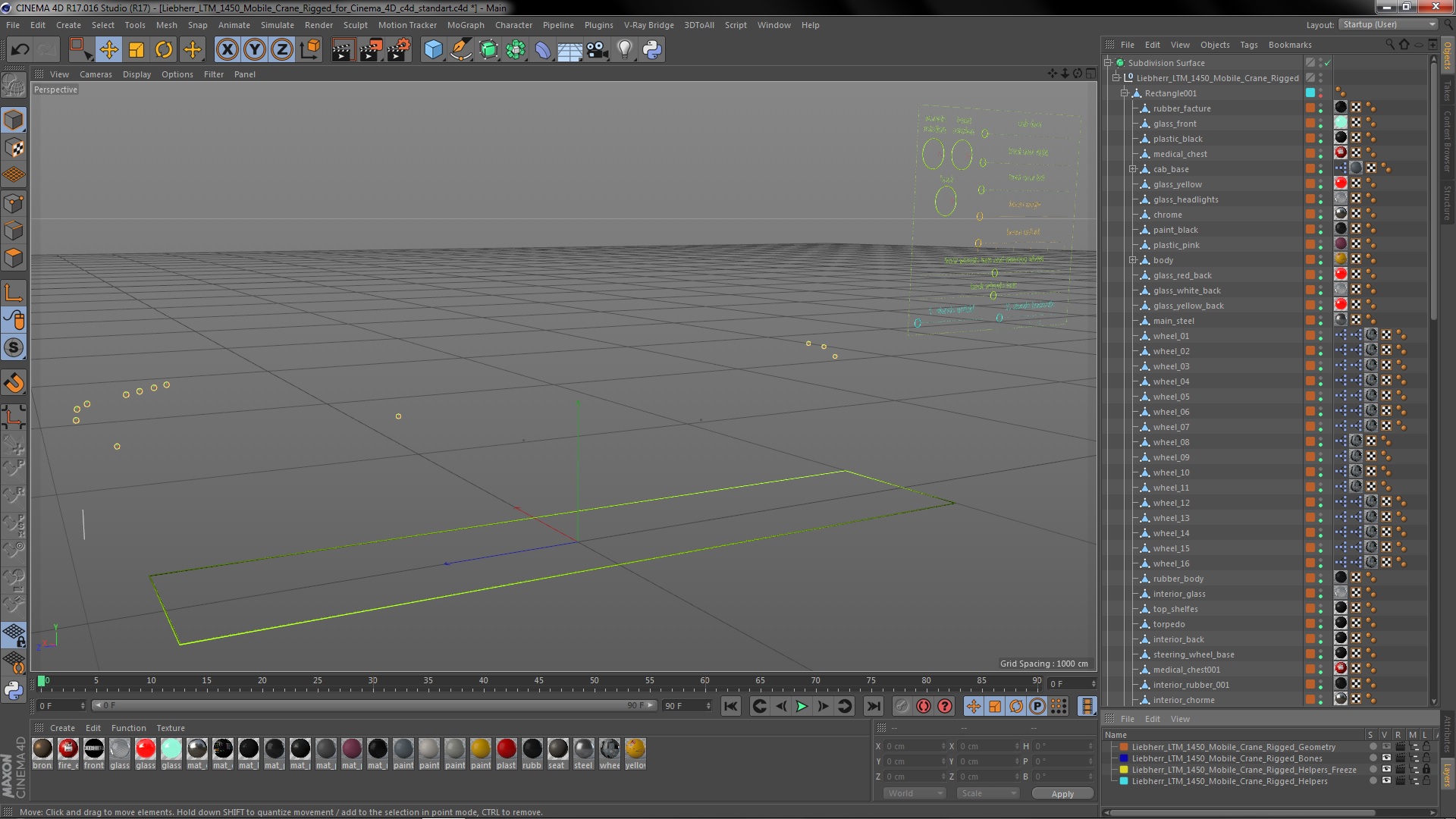
Task: Click the Coordinate System icon
Action: coord(310,50)
